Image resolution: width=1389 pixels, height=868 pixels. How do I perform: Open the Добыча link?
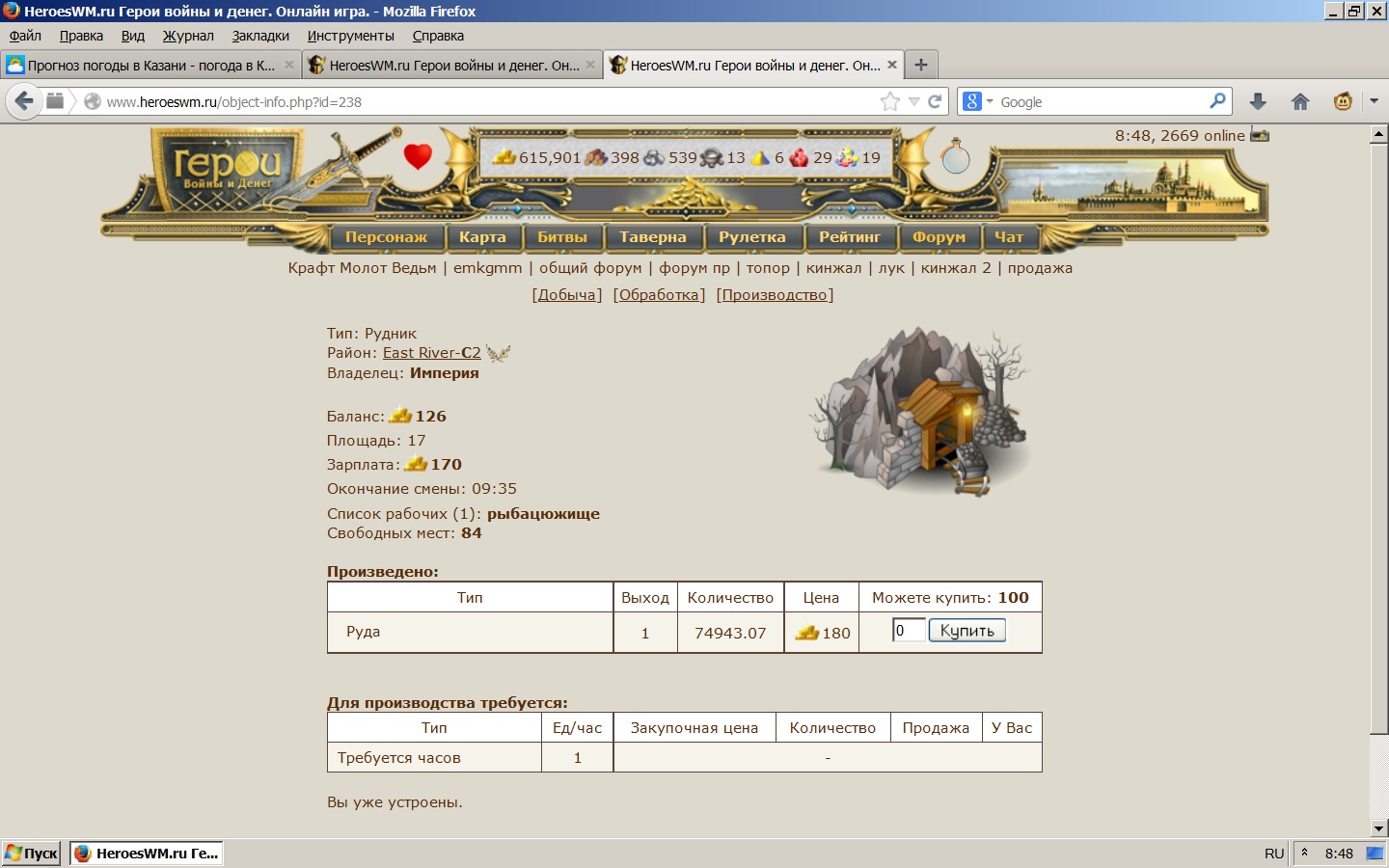tap(567, 295)
